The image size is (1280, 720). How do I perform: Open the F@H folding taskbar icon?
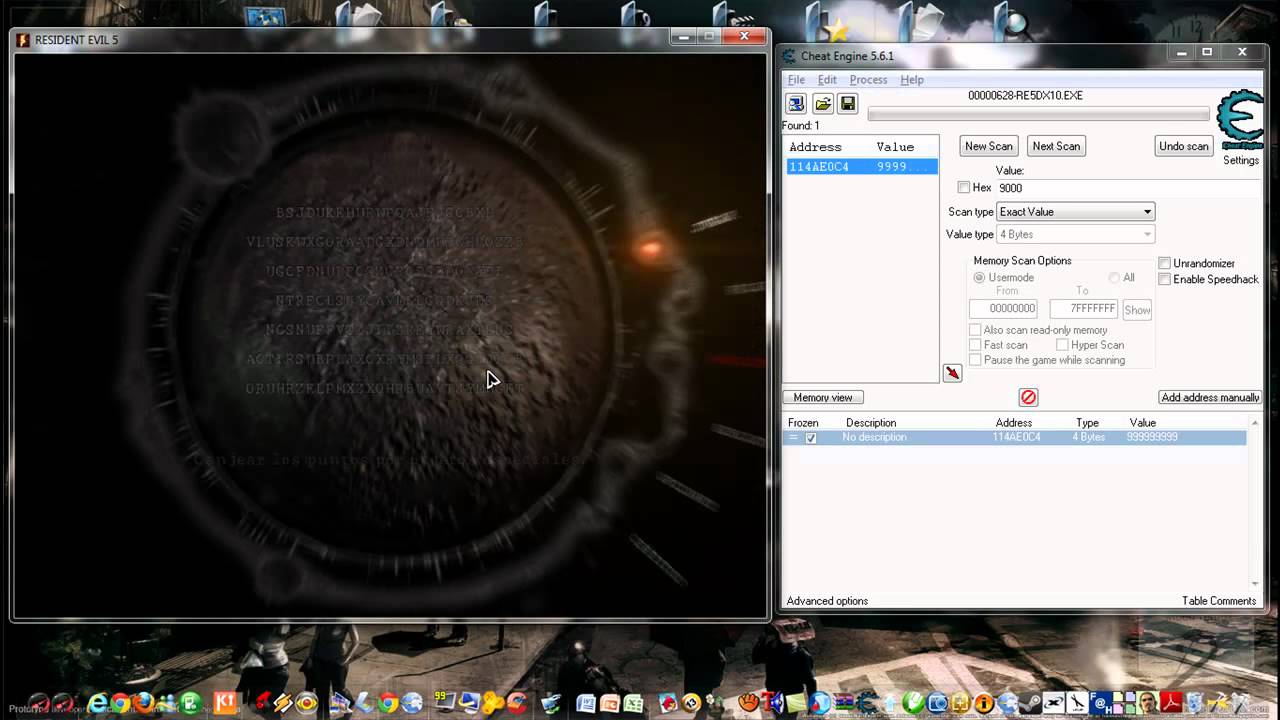coord(1102,703)
